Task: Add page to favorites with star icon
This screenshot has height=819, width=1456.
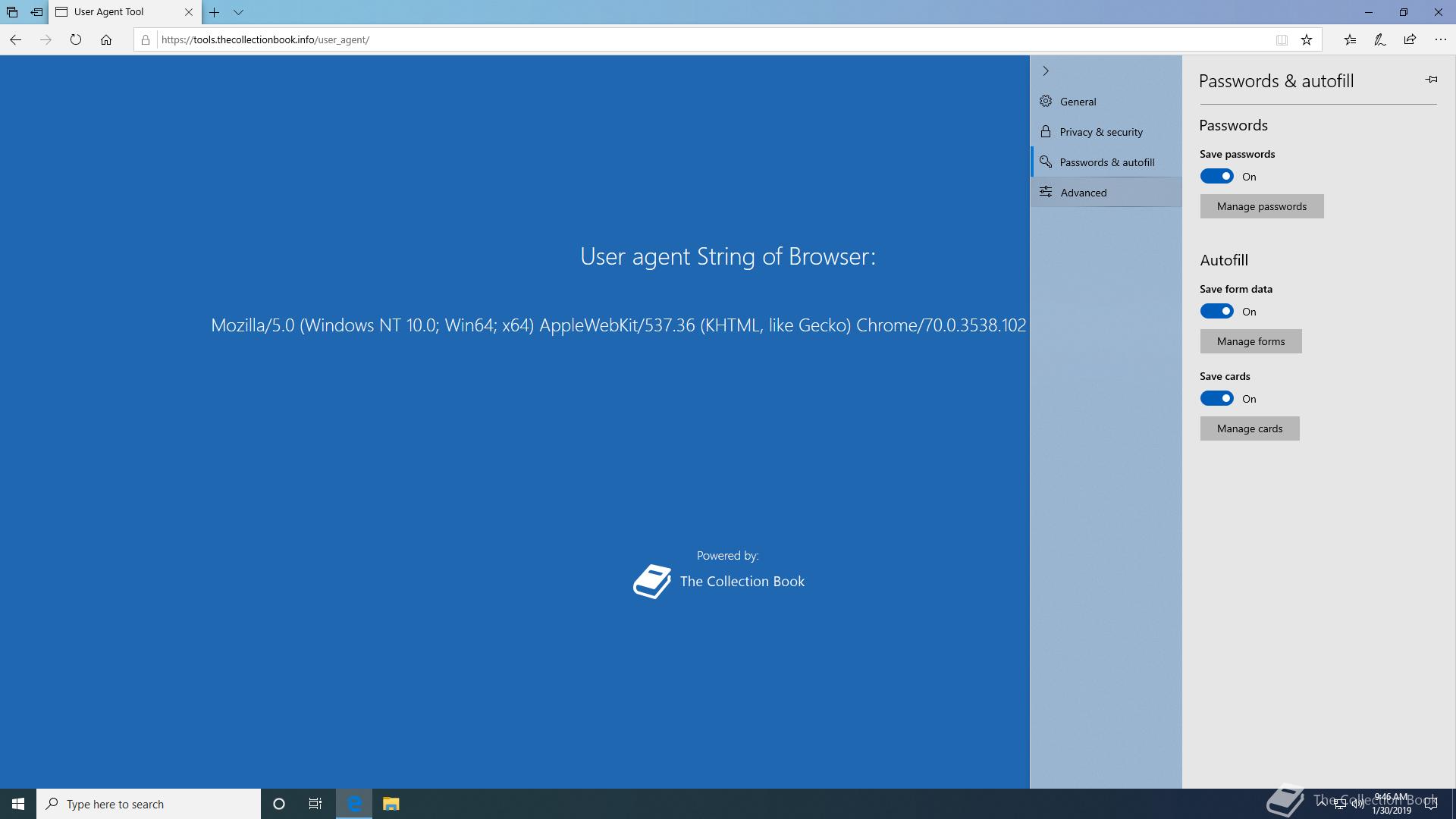Action: pos(1307,40)
